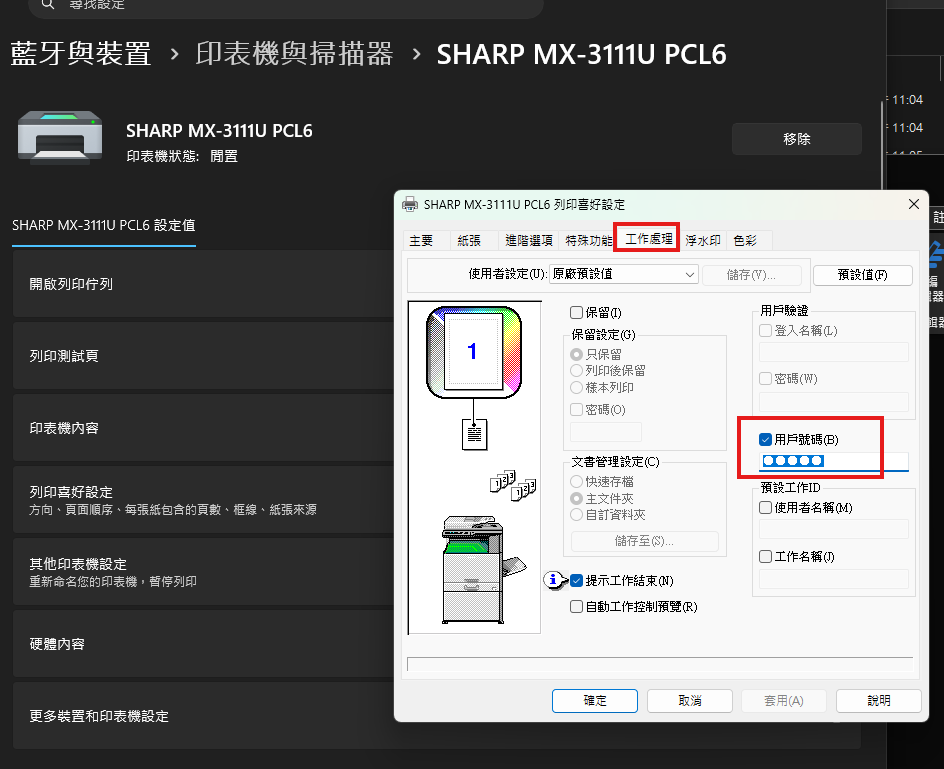
Task: Close the 列印喜好設定 dialog
Action: [913, 204]
